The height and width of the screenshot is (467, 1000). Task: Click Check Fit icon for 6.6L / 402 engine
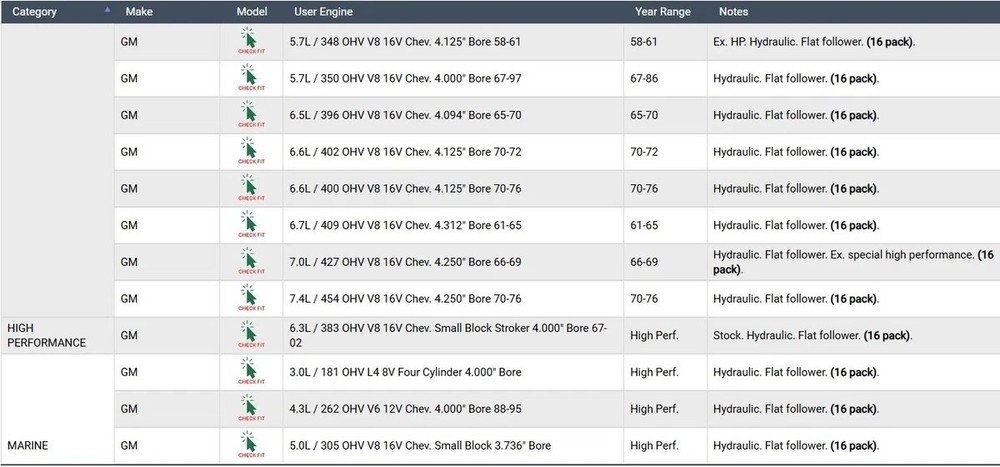(249, 152)
